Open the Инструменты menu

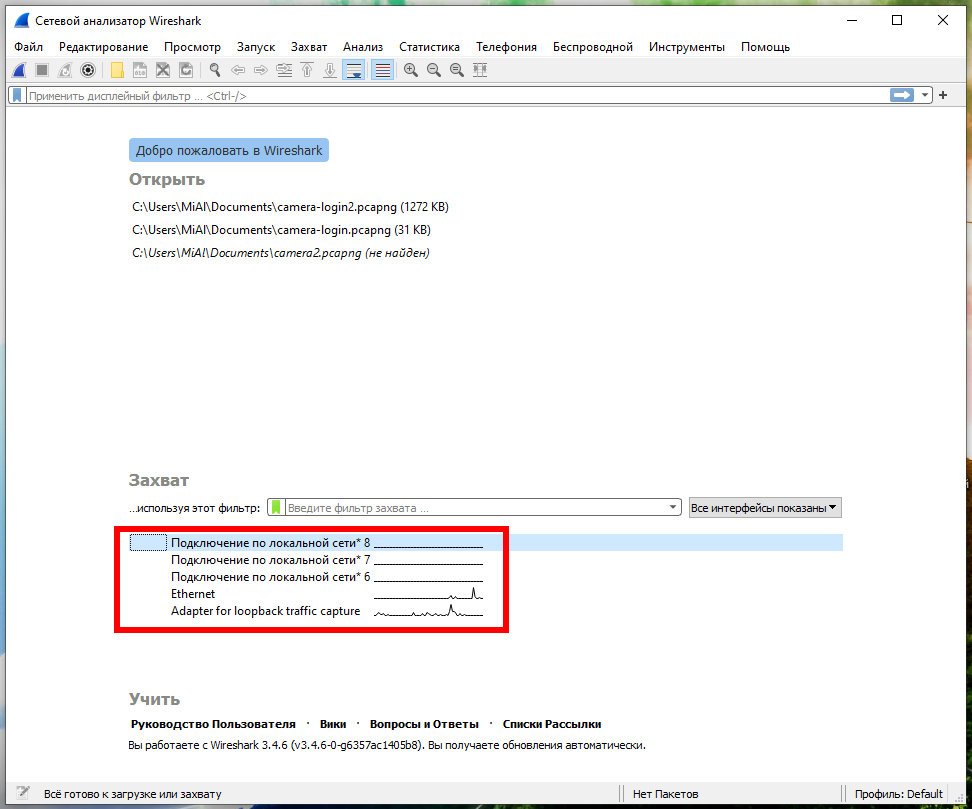[x=686, y=47]
